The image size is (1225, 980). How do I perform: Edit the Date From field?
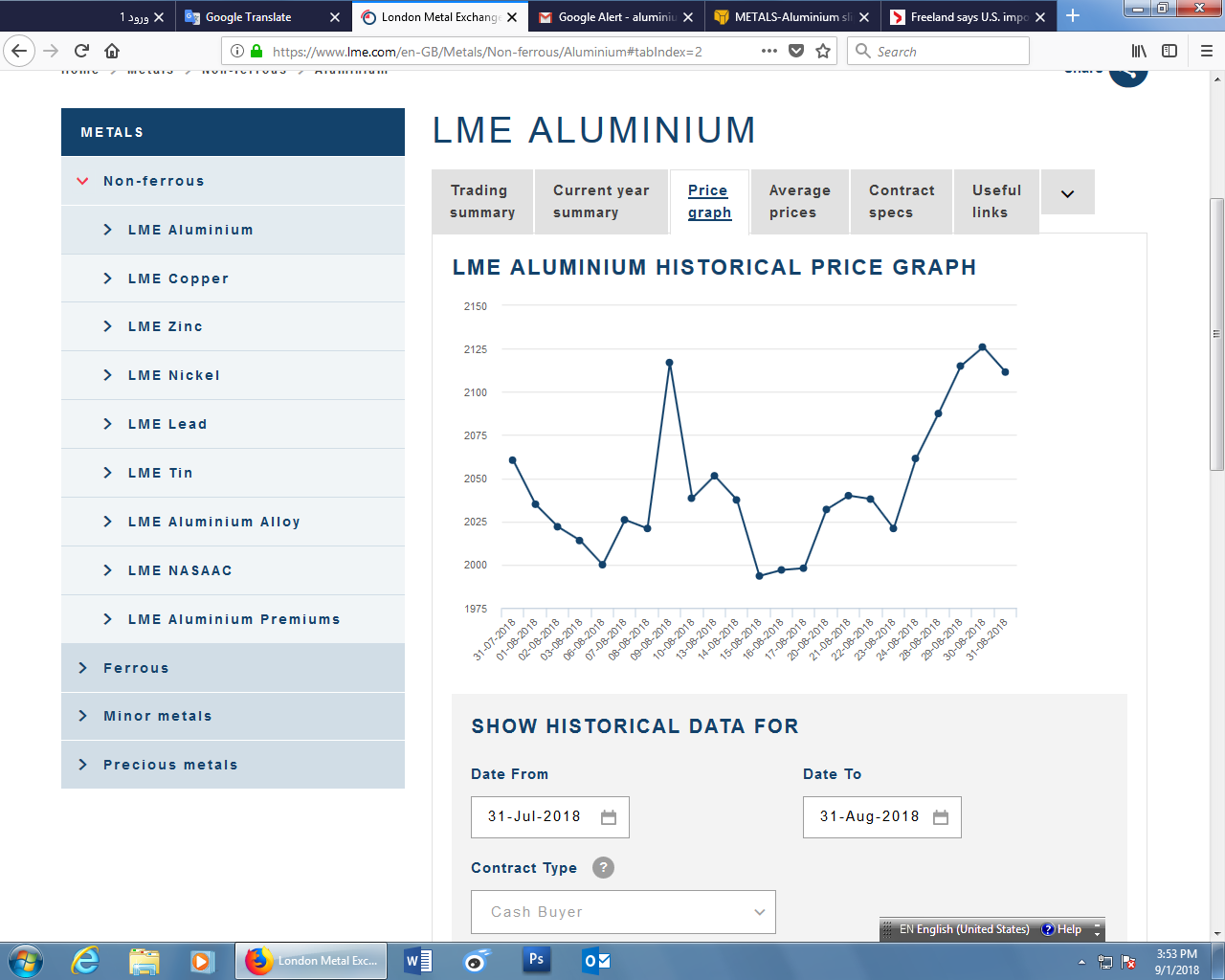click(550, 817)
